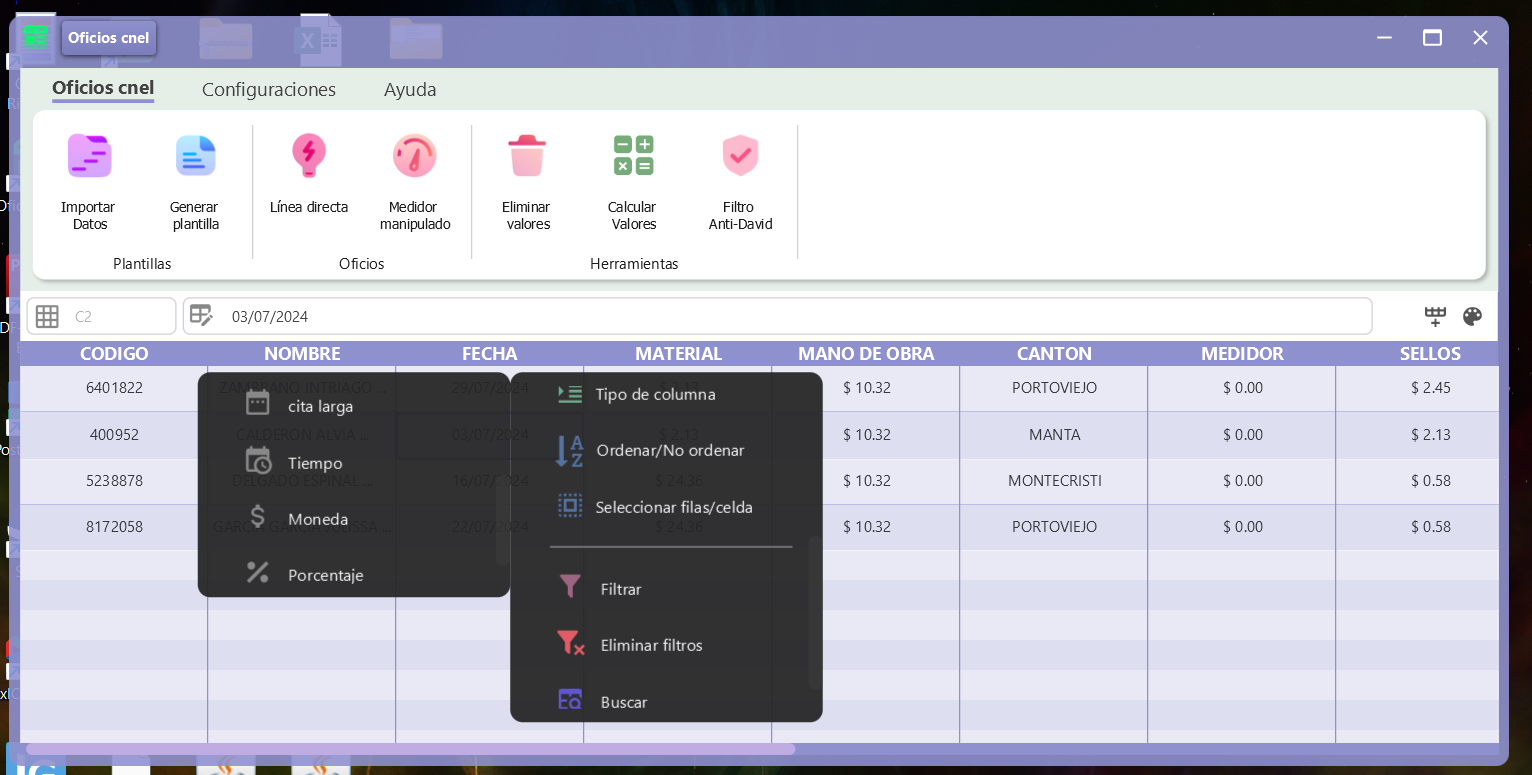Select cell with code 5238878
The image size is (1532, 775).
click(114, 480)
